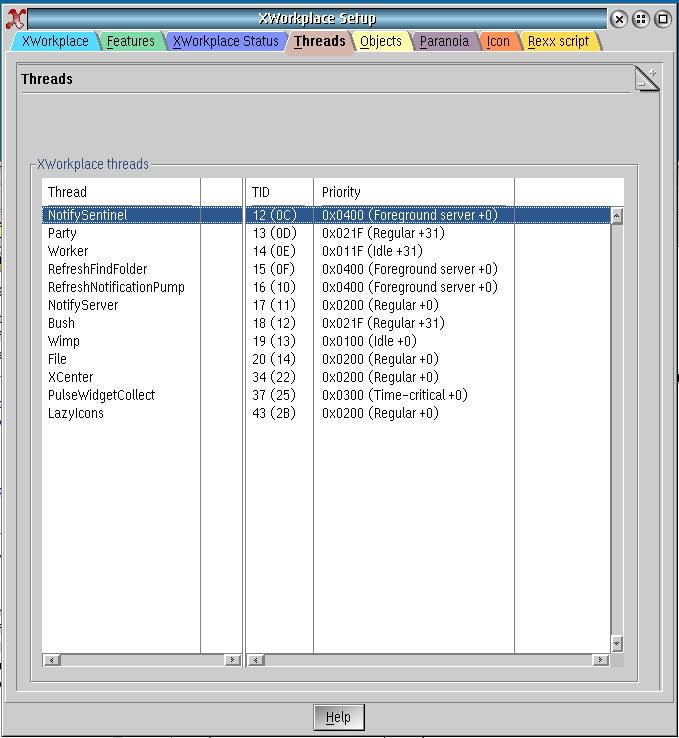Viewport: 679px width, 738px height.
Task: Select the XCenter thread
Action: click(71, 377)
